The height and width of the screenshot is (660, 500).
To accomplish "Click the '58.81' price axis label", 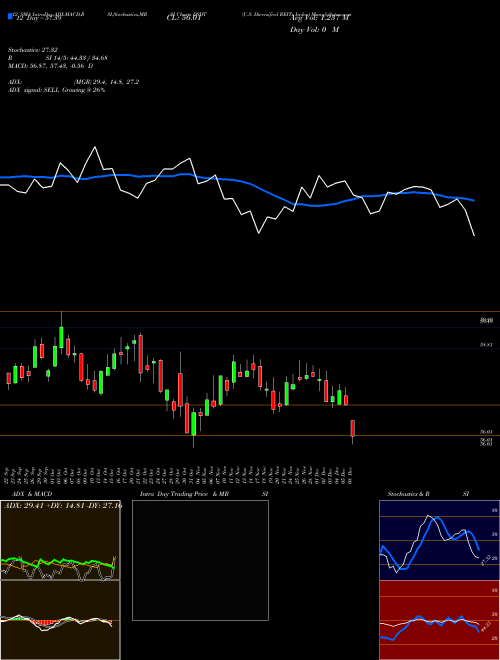I will tap(487, 344).
